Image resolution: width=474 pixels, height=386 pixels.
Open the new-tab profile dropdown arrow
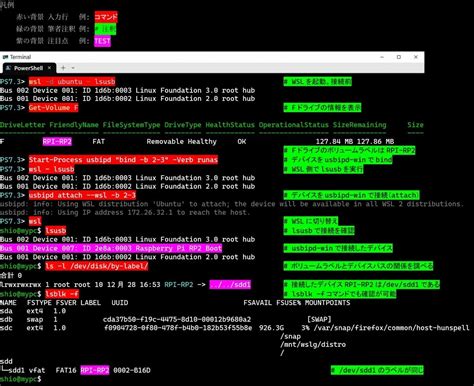tap(73, 68)
